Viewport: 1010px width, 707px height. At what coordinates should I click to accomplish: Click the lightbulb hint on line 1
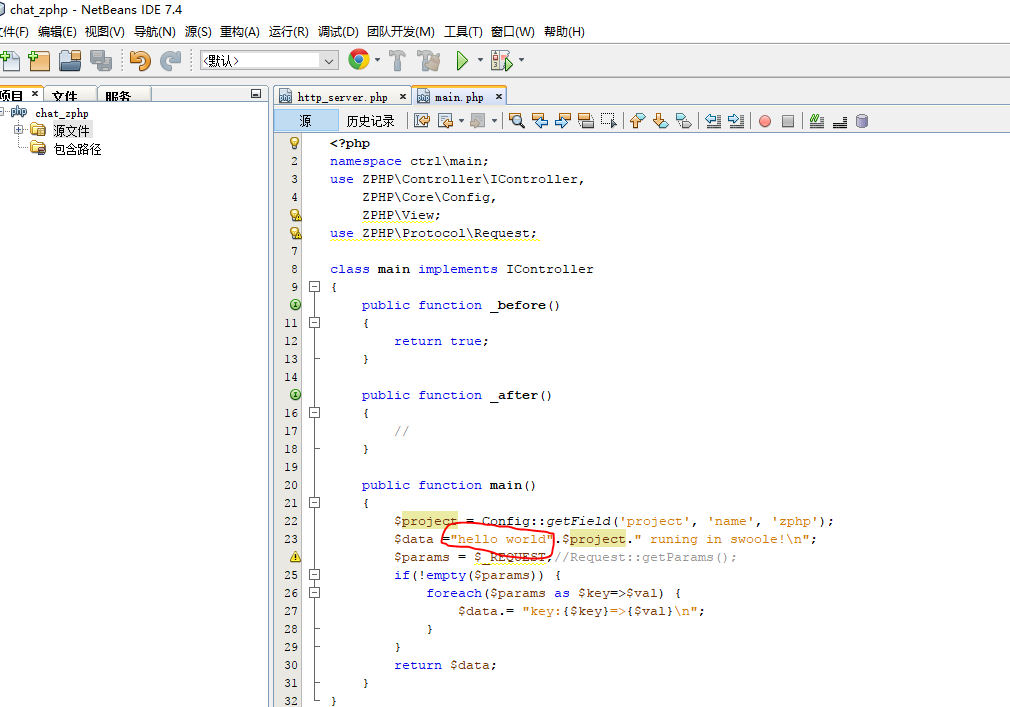click(x=294, y=143)
